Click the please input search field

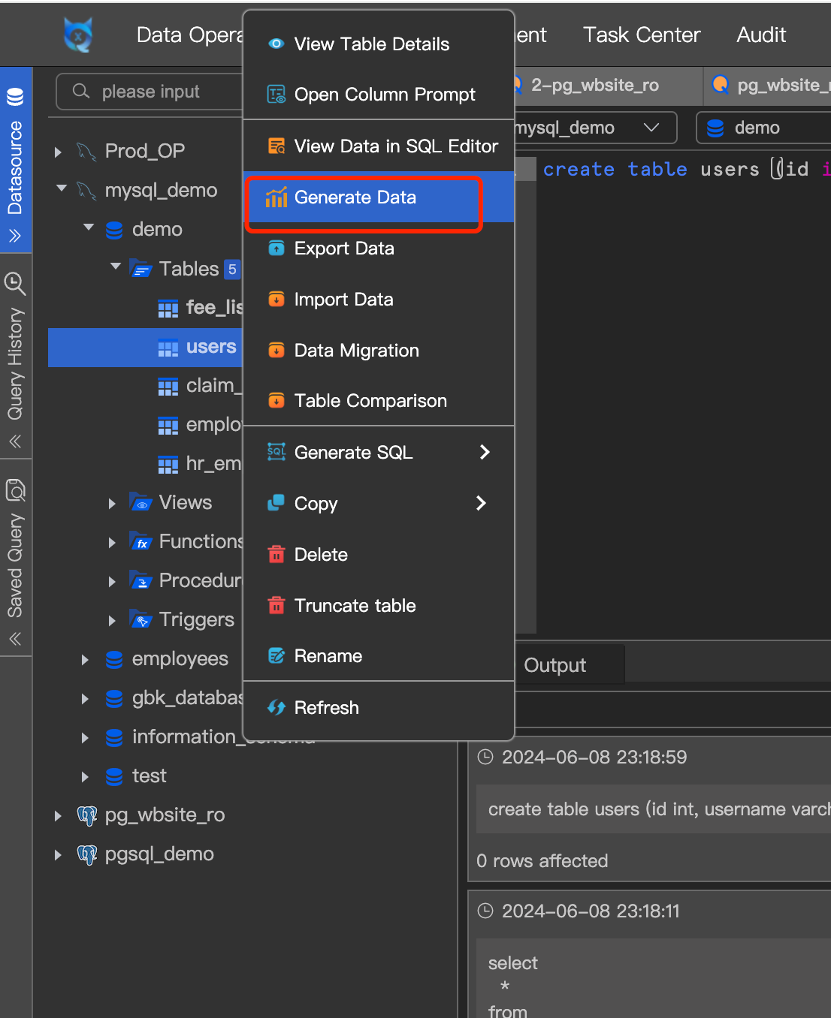tap(151, 92)
